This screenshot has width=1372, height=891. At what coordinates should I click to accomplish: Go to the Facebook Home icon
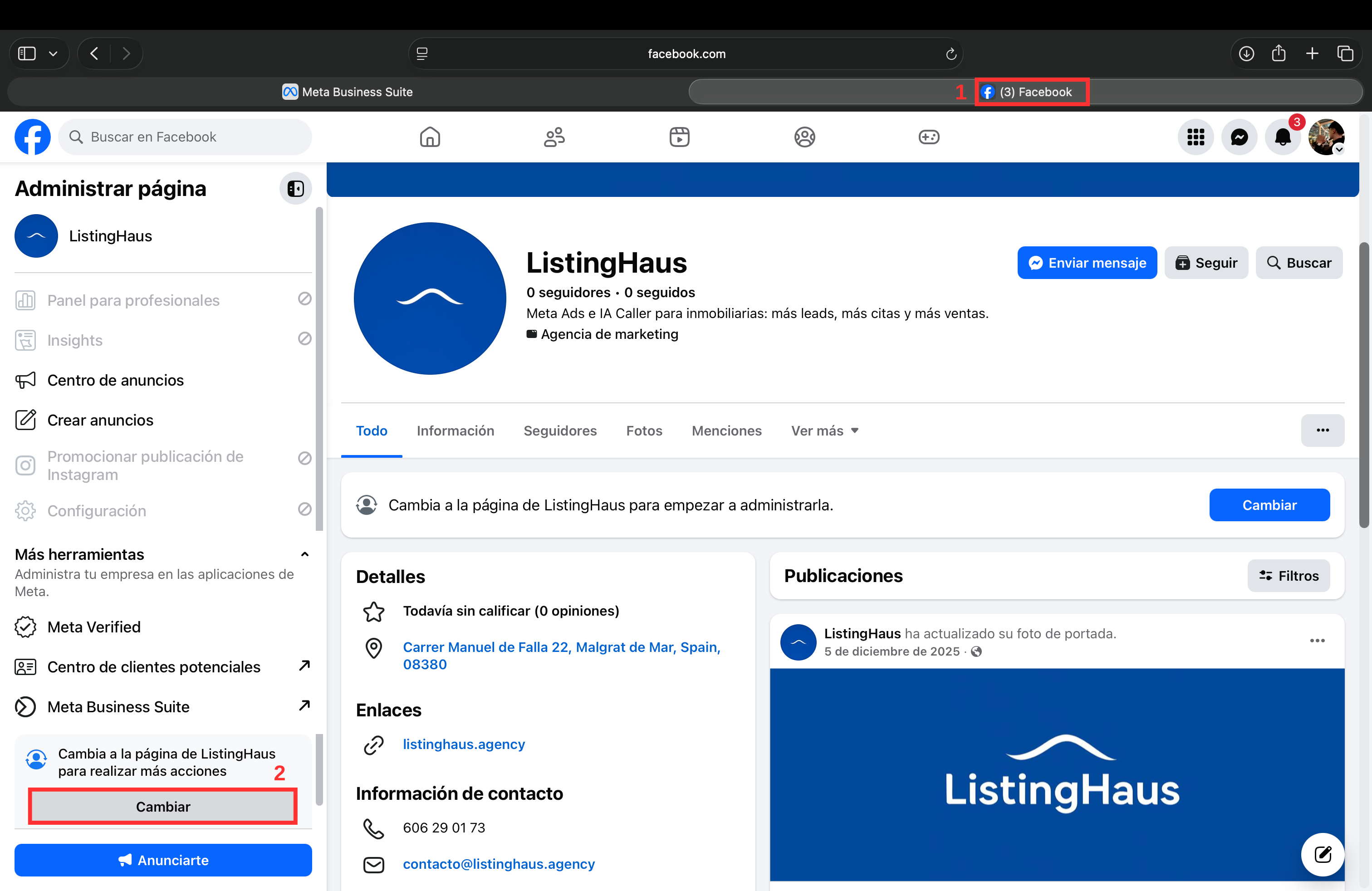click(430, 137)
